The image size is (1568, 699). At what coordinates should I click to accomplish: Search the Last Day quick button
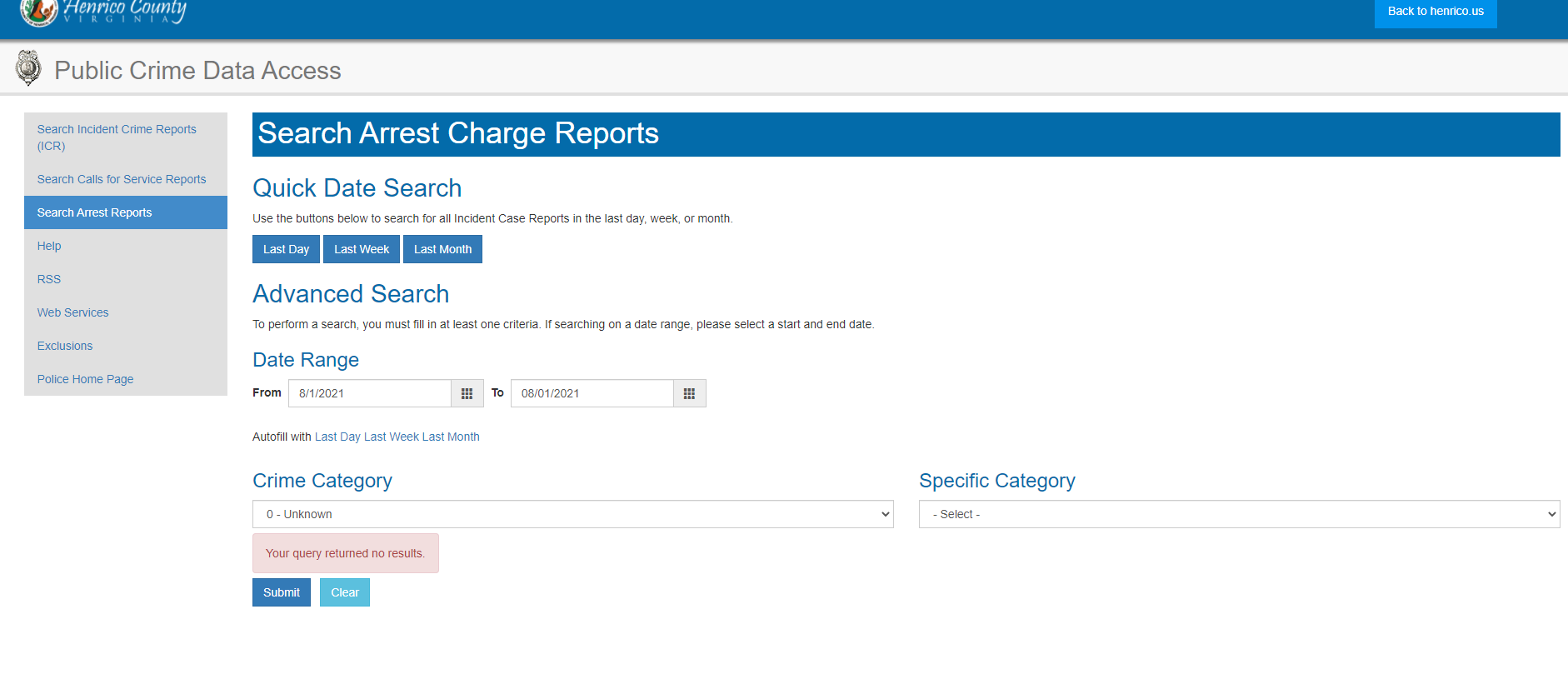286,249
